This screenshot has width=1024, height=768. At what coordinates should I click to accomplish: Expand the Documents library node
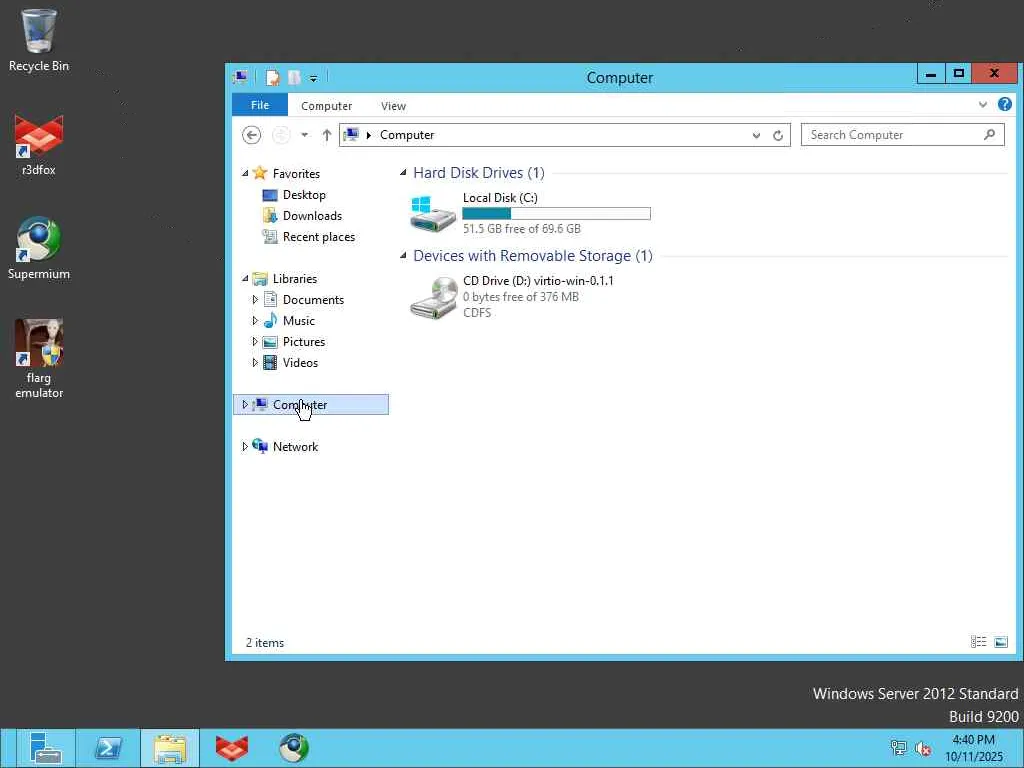[255, 300]
